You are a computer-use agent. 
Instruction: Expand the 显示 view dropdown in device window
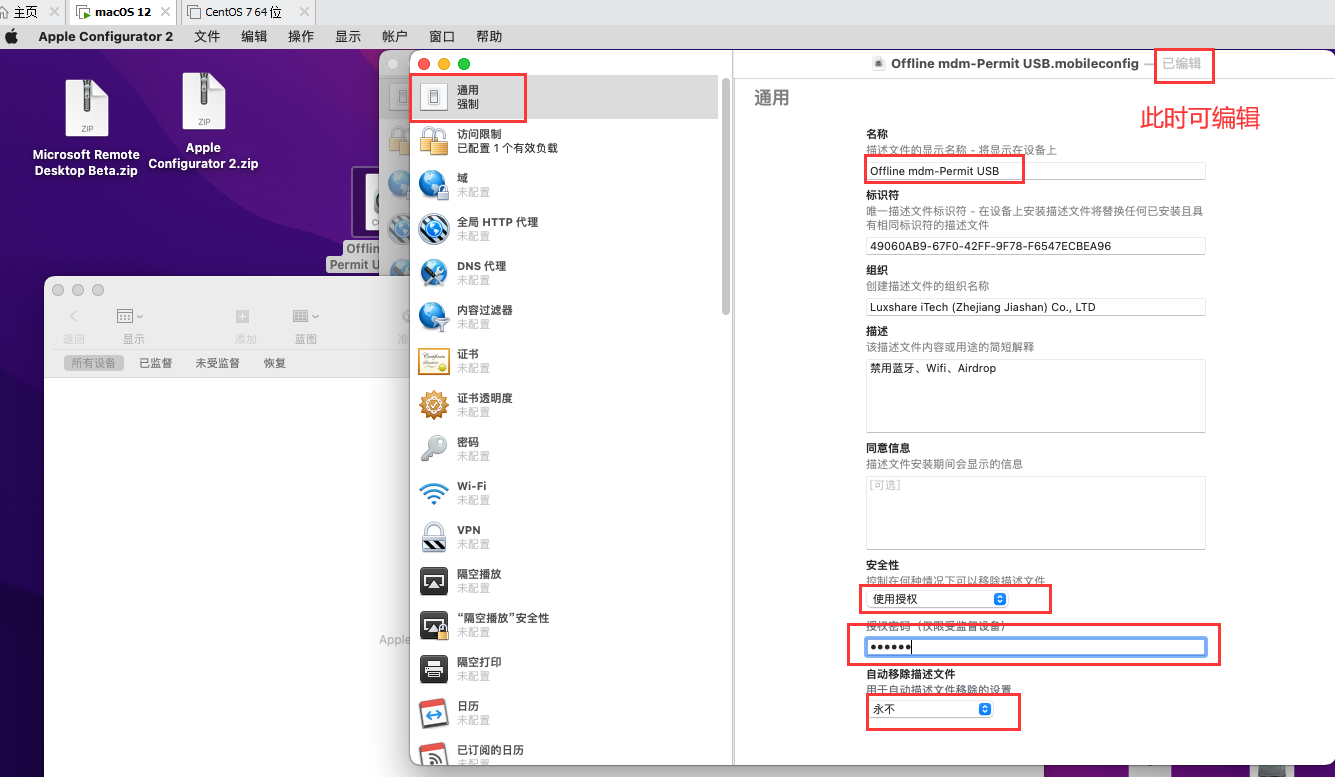pyautogui.click(x=130, y=316)
